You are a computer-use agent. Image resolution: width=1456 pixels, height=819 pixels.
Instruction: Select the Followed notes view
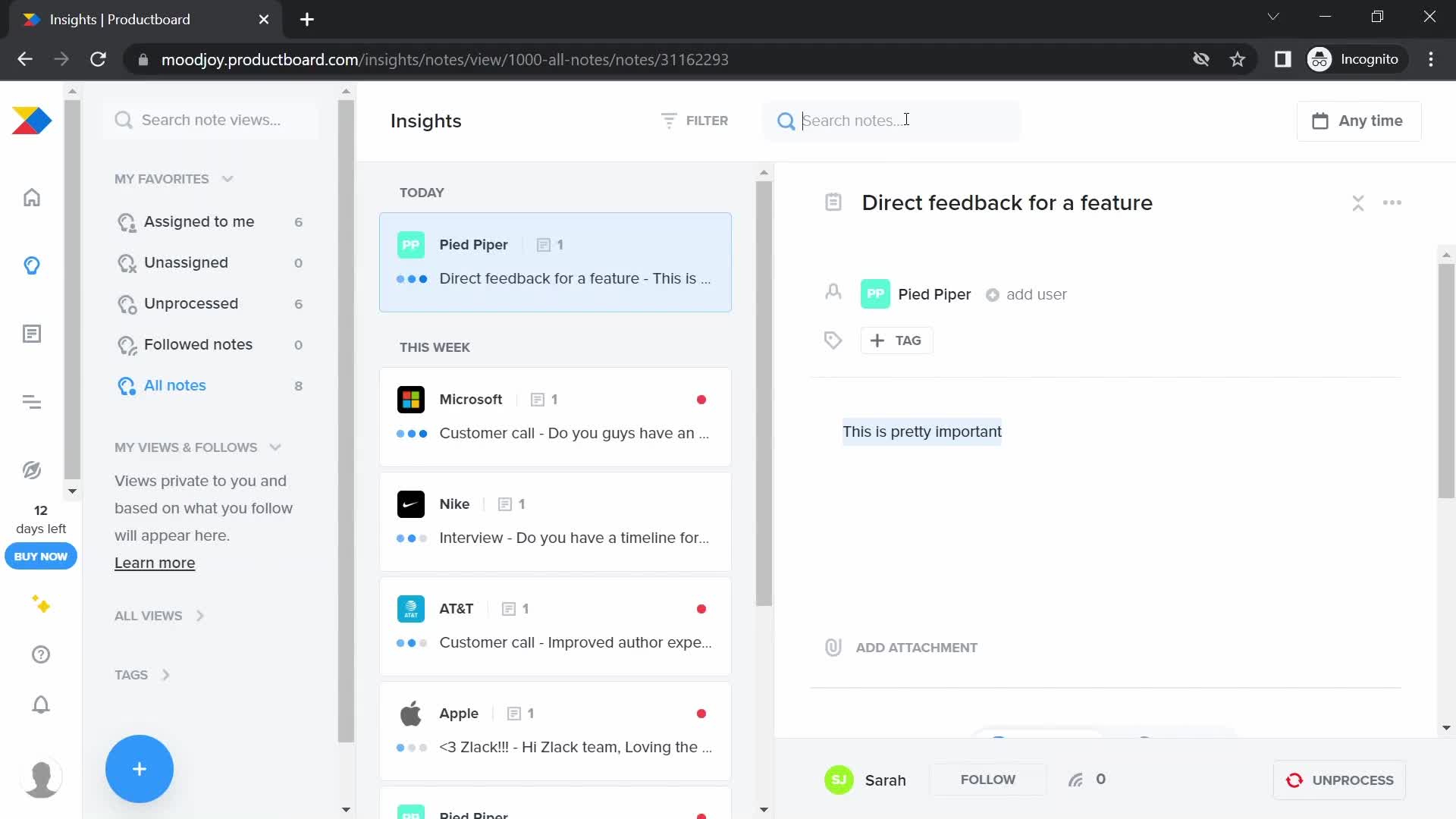tap(210, 344)
